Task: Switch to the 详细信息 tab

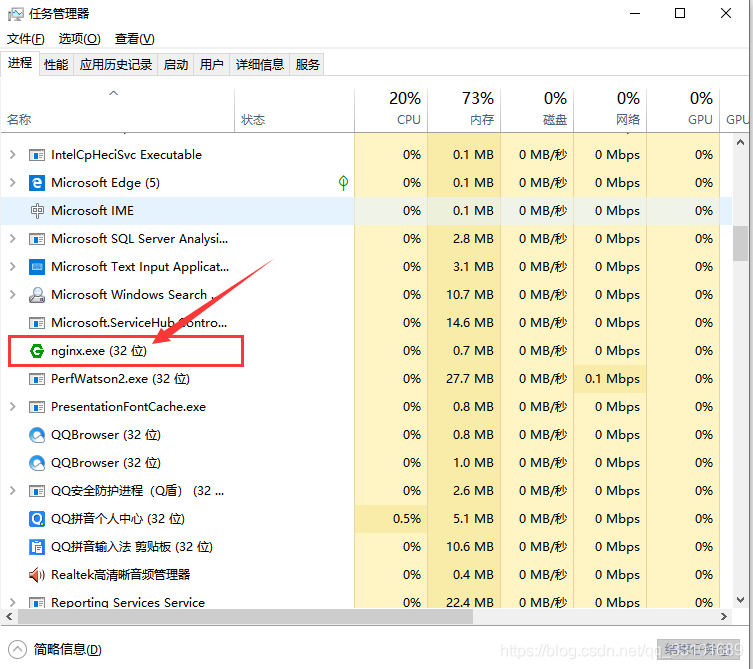Action: pyautogui.click(x=260, y=65)
